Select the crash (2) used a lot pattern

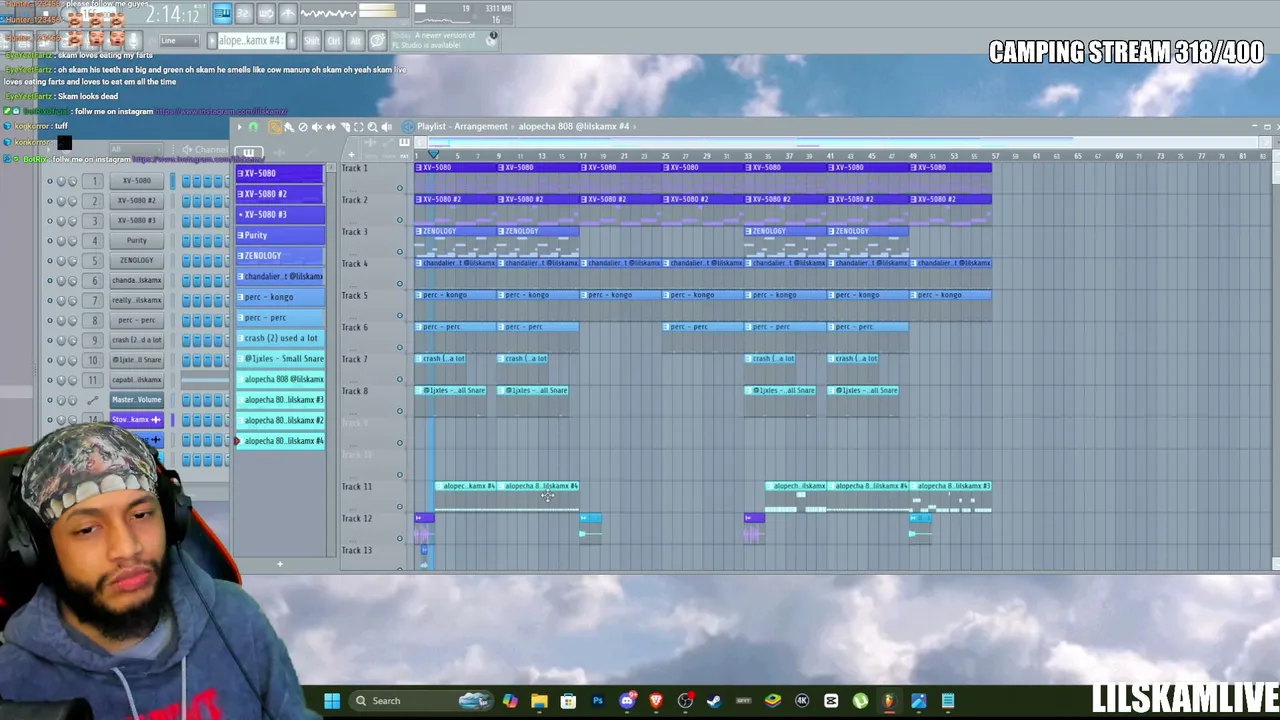click(280, 338)
